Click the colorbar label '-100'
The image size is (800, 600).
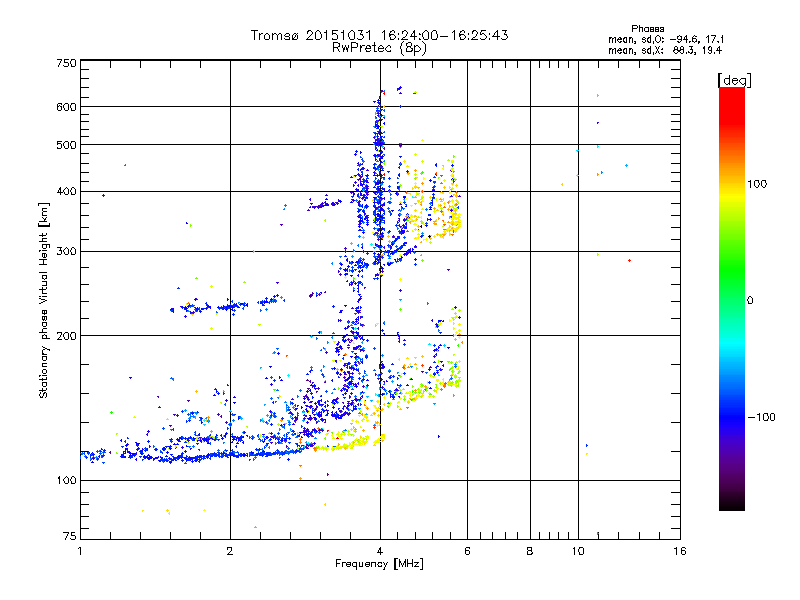click(x=762, y=417)
